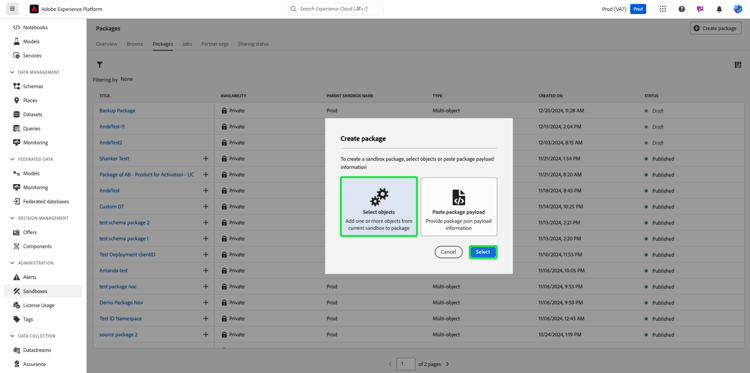750x373 pixels.
Task: Switch to the Jobs tab
Action: click(187, 44)
